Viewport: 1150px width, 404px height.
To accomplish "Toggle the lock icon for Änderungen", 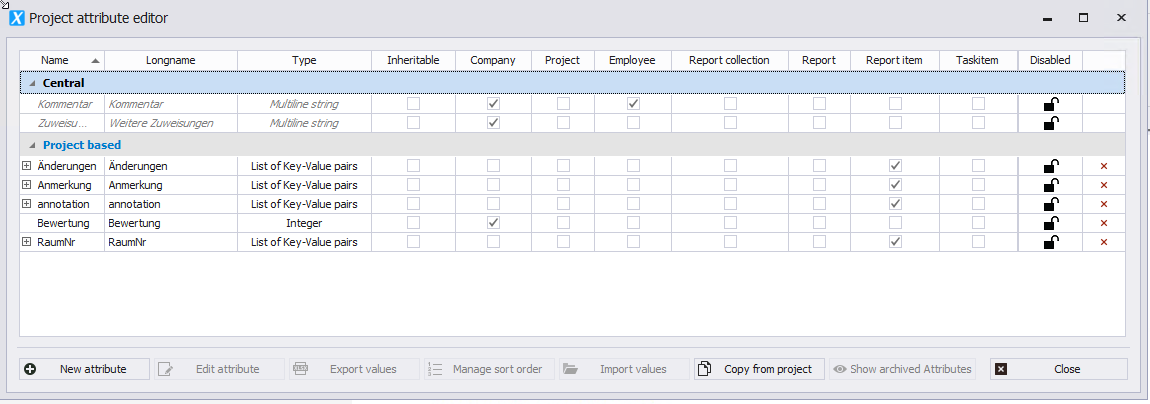I will pyautogui.click(x=1050, y=166).
